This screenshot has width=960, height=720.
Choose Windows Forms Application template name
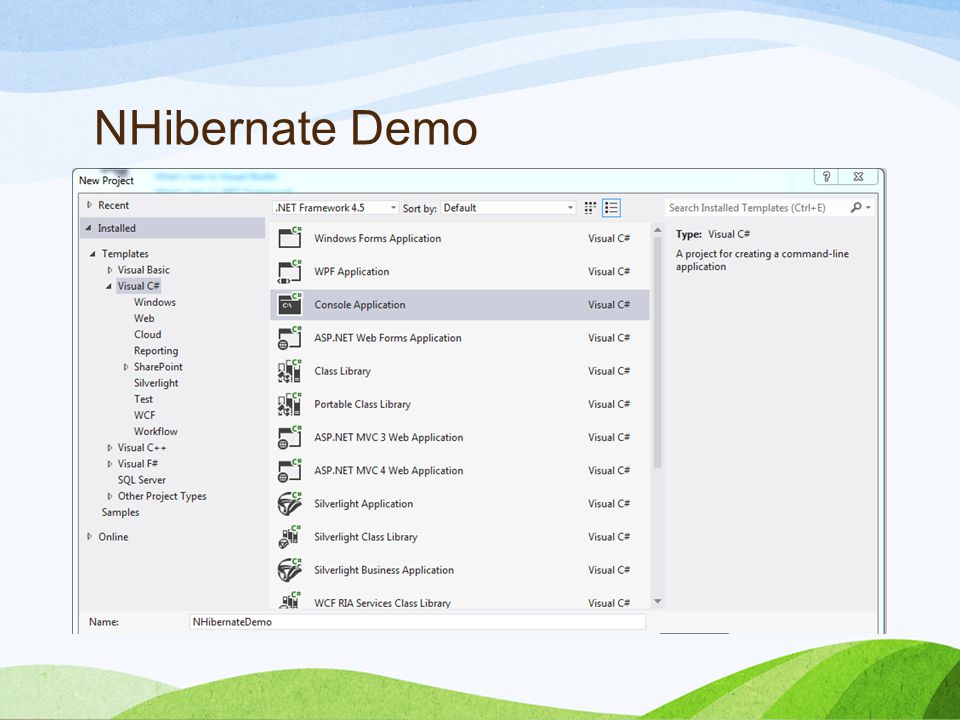[377, 238]
